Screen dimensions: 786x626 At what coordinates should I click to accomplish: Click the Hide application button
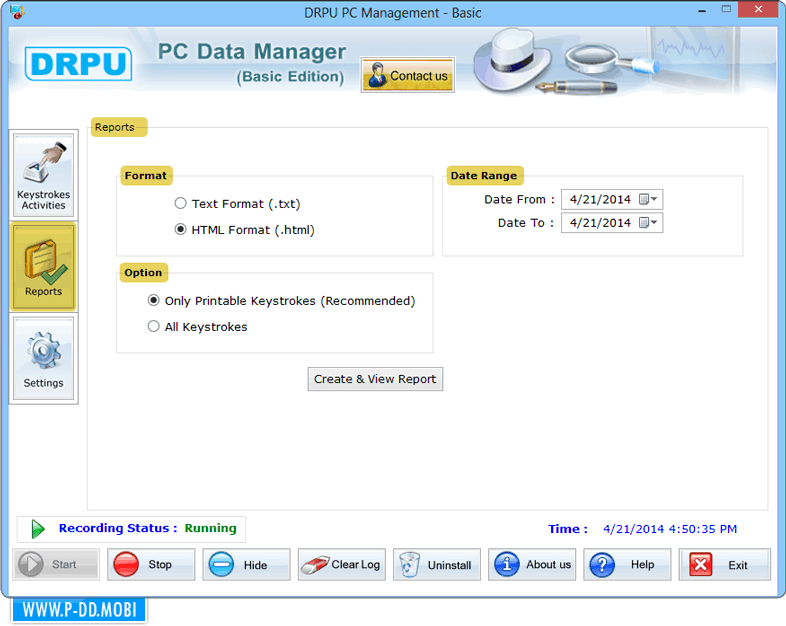pos(246,565)
